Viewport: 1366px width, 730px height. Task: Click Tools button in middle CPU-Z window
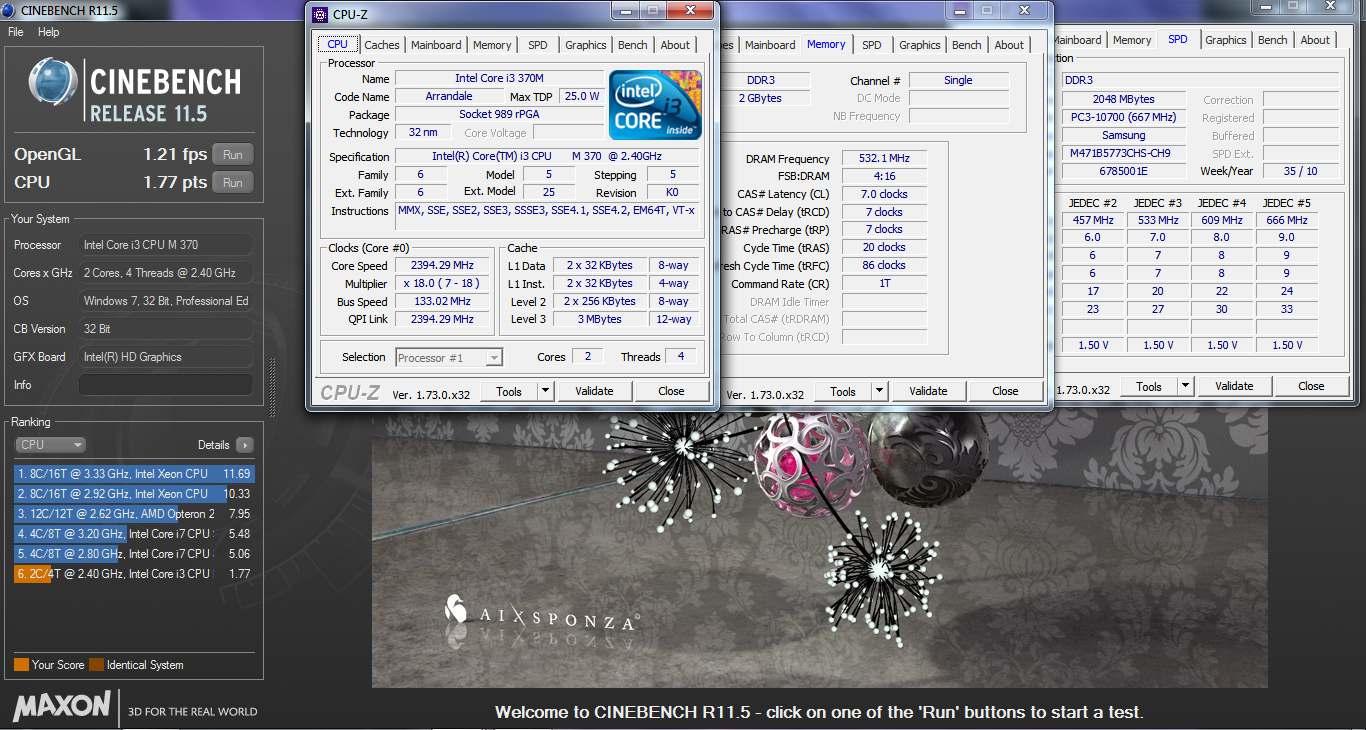[x=843, y=391]
